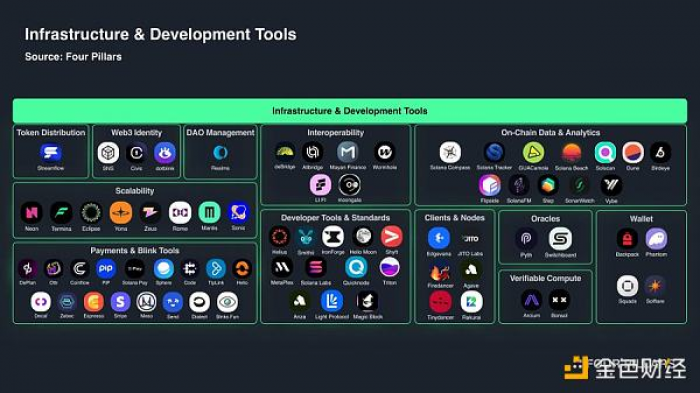Select the Quicknode icon

click(x=356, y=268)
